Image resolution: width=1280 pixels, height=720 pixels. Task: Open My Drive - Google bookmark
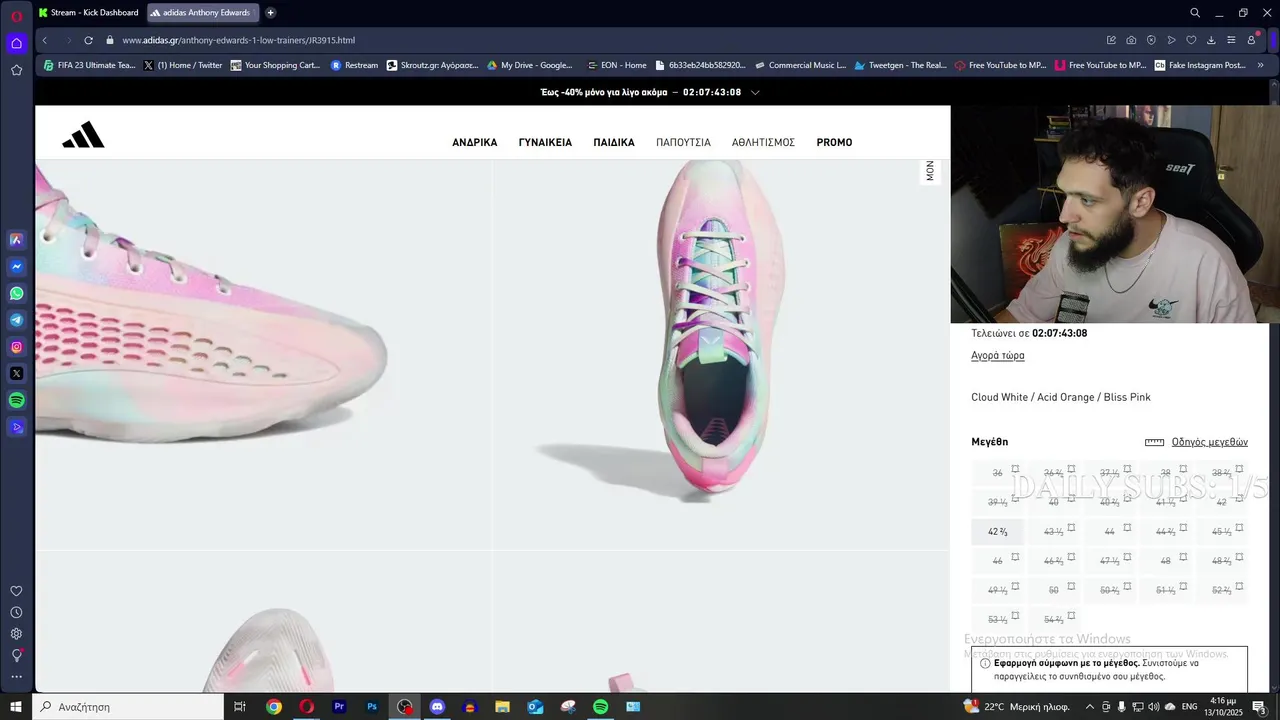click(530, 65)
